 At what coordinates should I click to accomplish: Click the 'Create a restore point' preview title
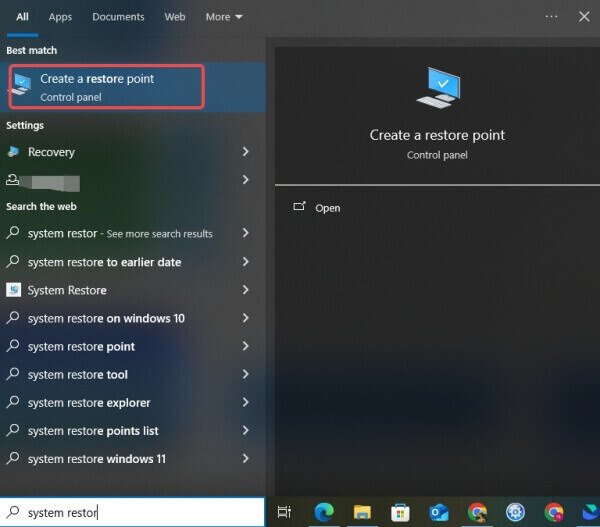point(437,135)
